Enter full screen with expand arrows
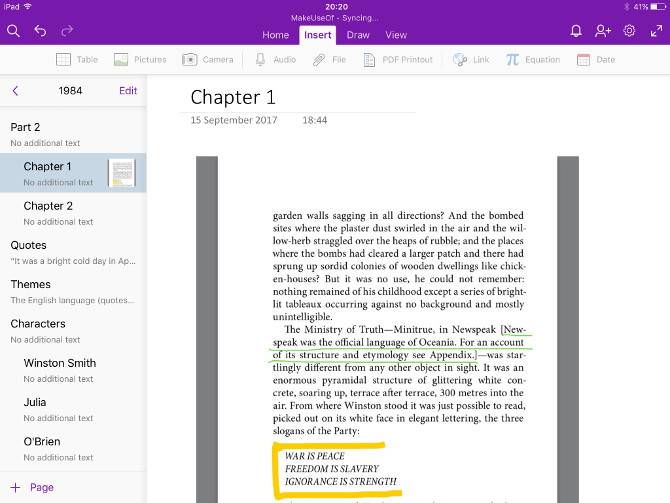670x503 pixels. [656, 31]
